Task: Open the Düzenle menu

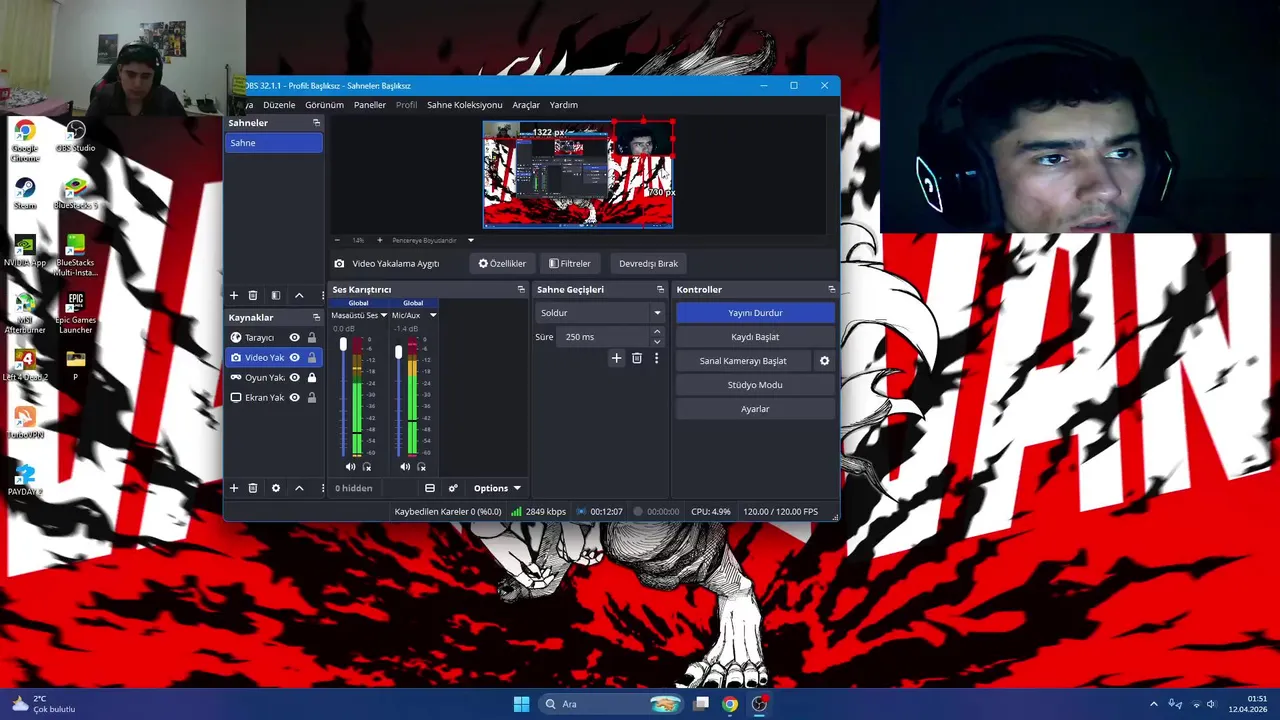Action: tap(279, 105)
